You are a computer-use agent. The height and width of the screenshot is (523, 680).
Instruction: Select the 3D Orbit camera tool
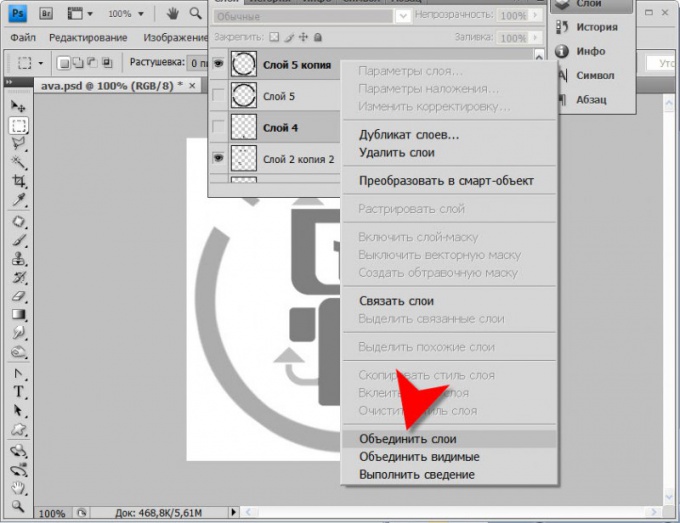(18, 470)
